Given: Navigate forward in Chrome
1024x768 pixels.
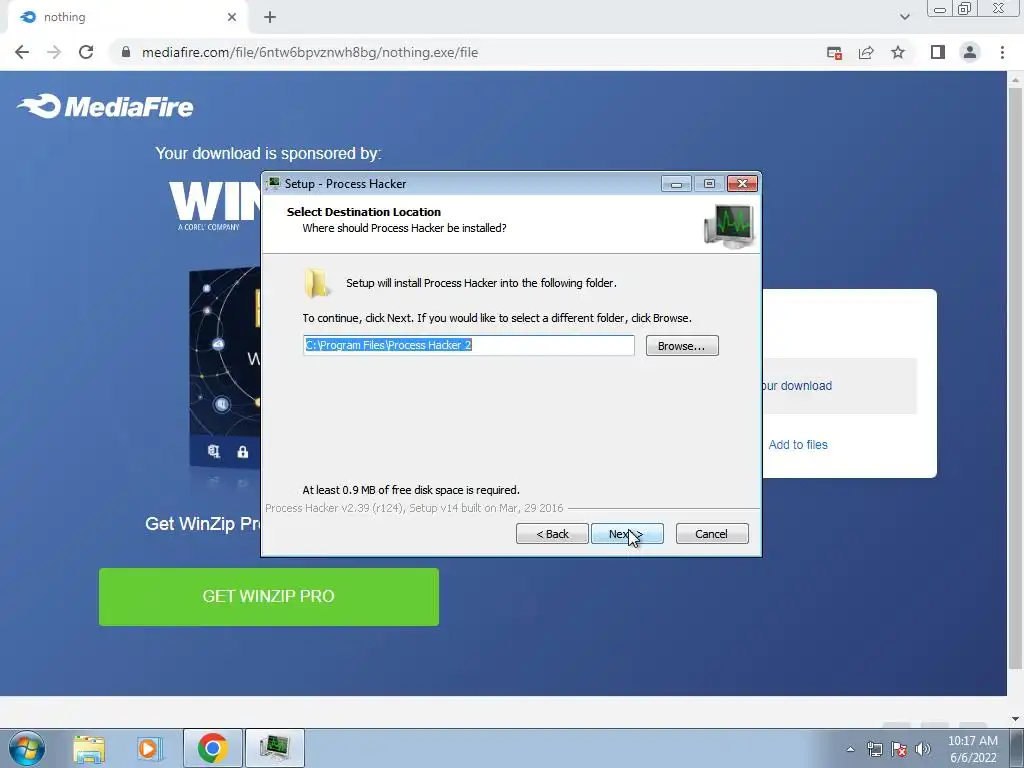Looking at the screenshot, I should pos(54,52).
